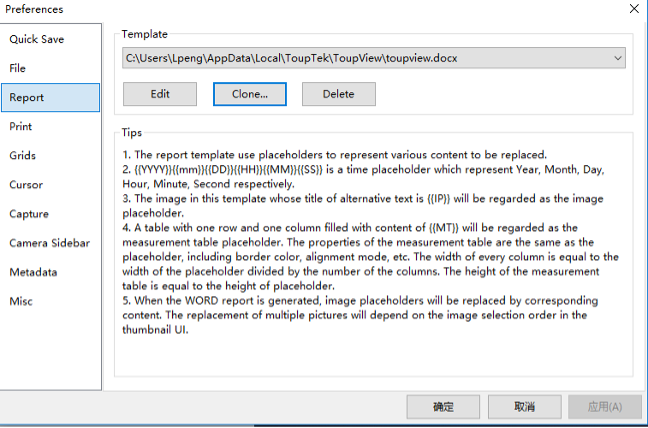Open Camera Sidebar settings
Screen dimensions: 648x428
click(x=50, y=243)
